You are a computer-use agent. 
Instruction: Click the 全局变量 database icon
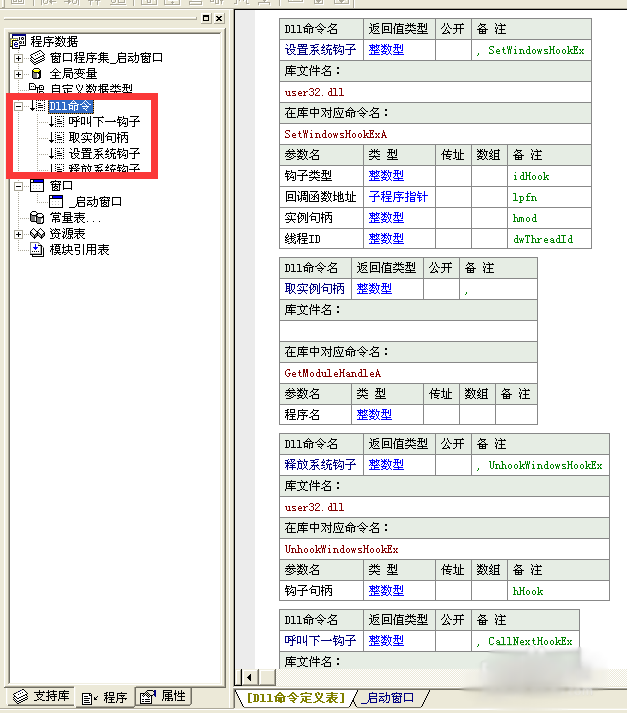(x=37, y=73)
